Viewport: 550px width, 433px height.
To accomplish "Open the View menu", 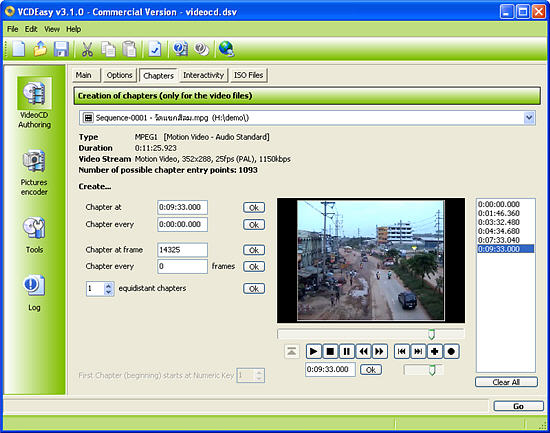I will [52, 29].
